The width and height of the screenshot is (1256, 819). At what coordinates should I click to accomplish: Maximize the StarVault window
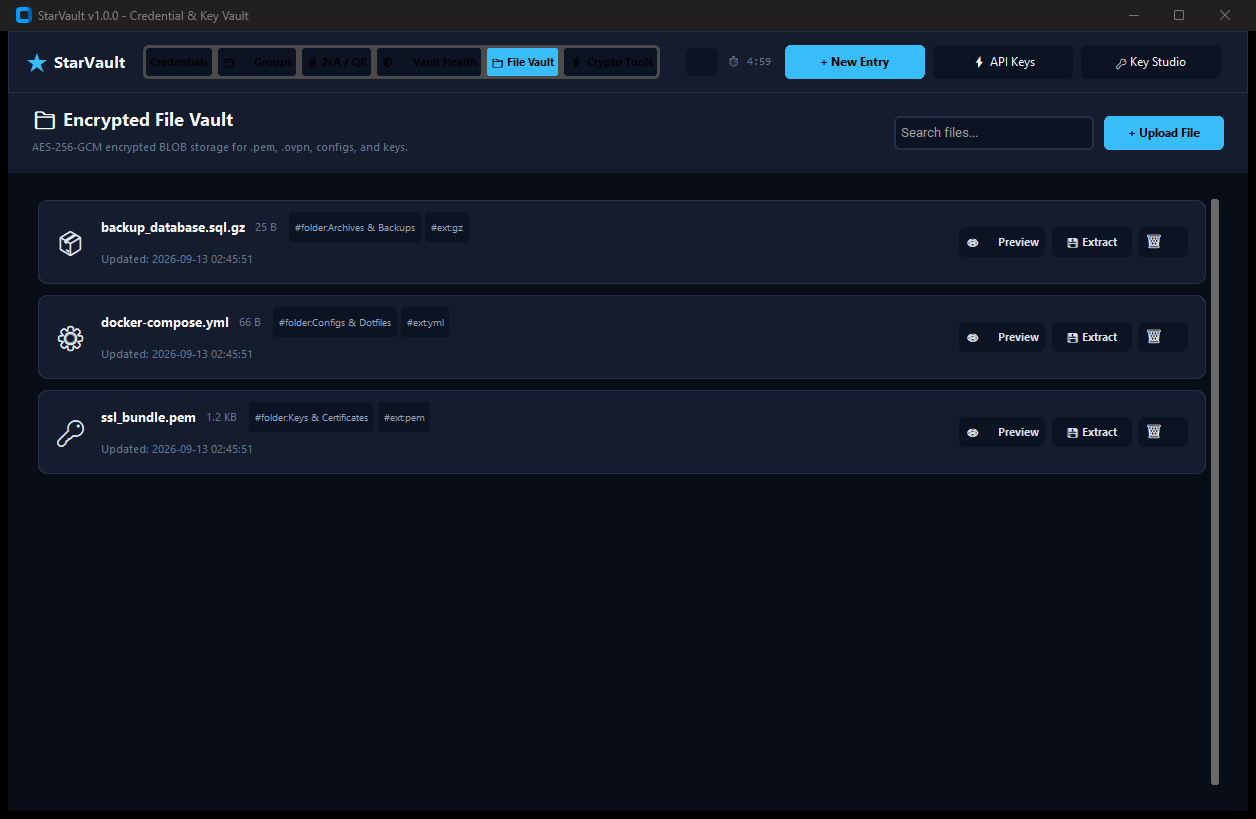click(x=1179, y=15)
